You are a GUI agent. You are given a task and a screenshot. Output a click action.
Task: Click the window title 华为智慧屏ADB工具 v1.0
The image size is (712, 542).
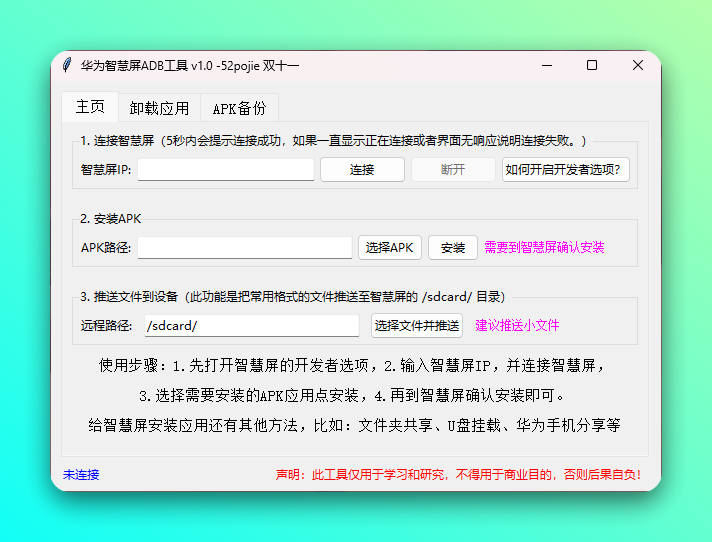tap(190, 66)
